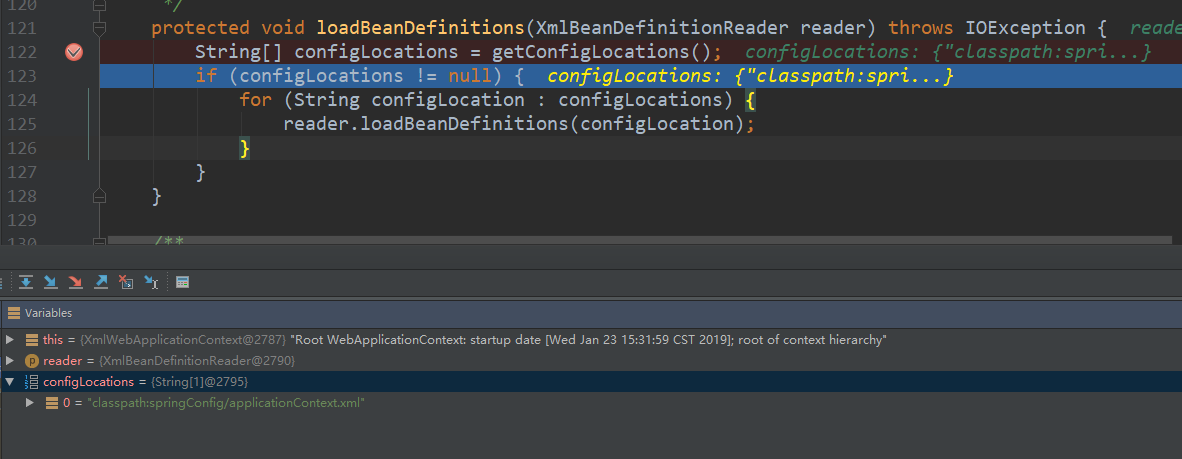Click the Drop Frame icon
Viewport: 1182px width, 459px height.
point(126,282)
